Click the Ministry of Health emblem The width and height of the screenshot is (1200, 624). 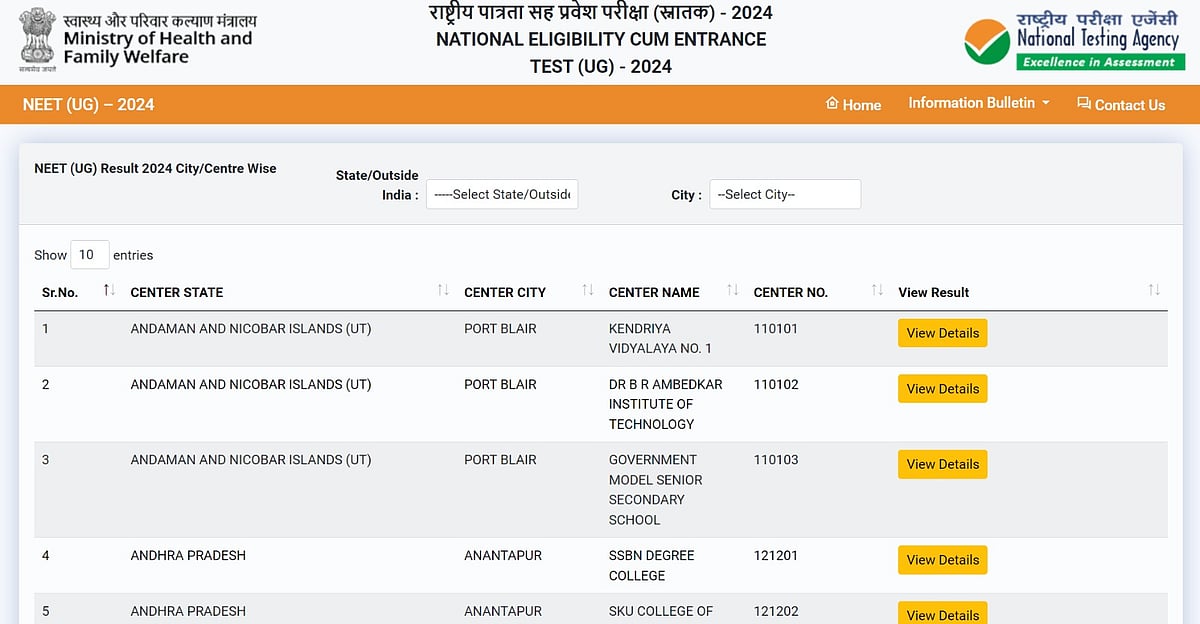pyautogui.click(x=37, y=40)
